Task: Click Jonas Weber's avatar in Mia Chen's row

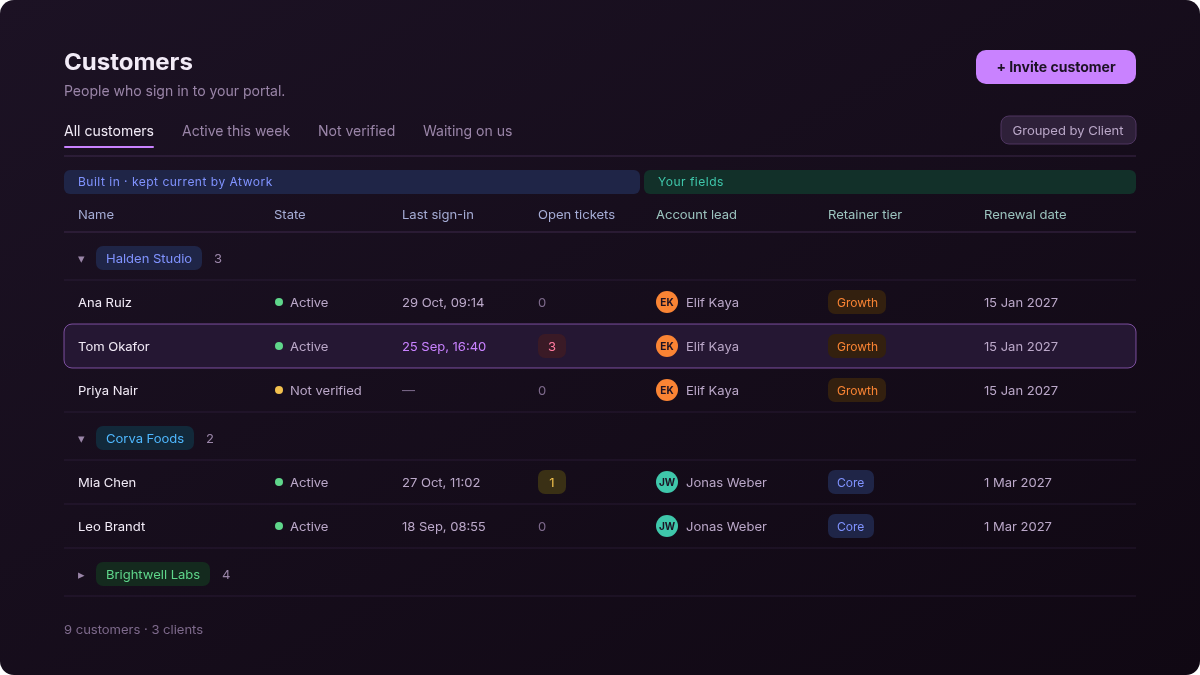Action: 667,482
